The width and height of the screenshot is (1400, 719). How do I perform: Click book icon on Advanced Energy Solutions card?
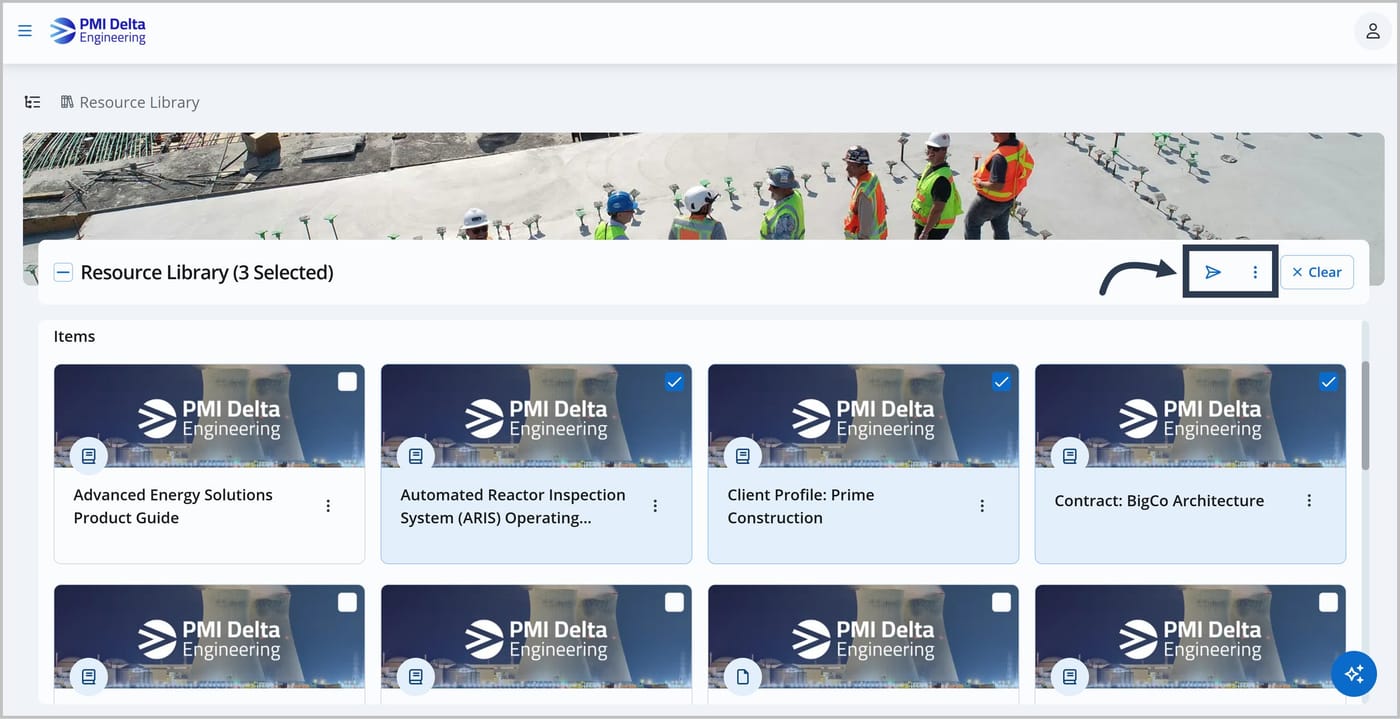pyautogui.click(x=89, y=456)
